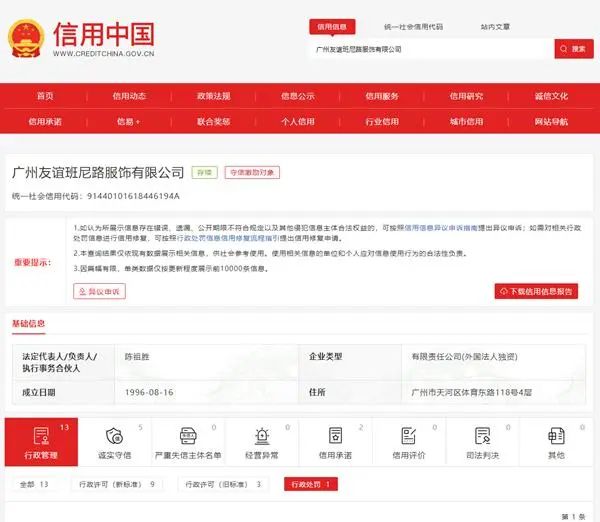Filter by 行政许可（旧标准）3
The width and height of the screenshot is (600, 522).
(223, 484)
